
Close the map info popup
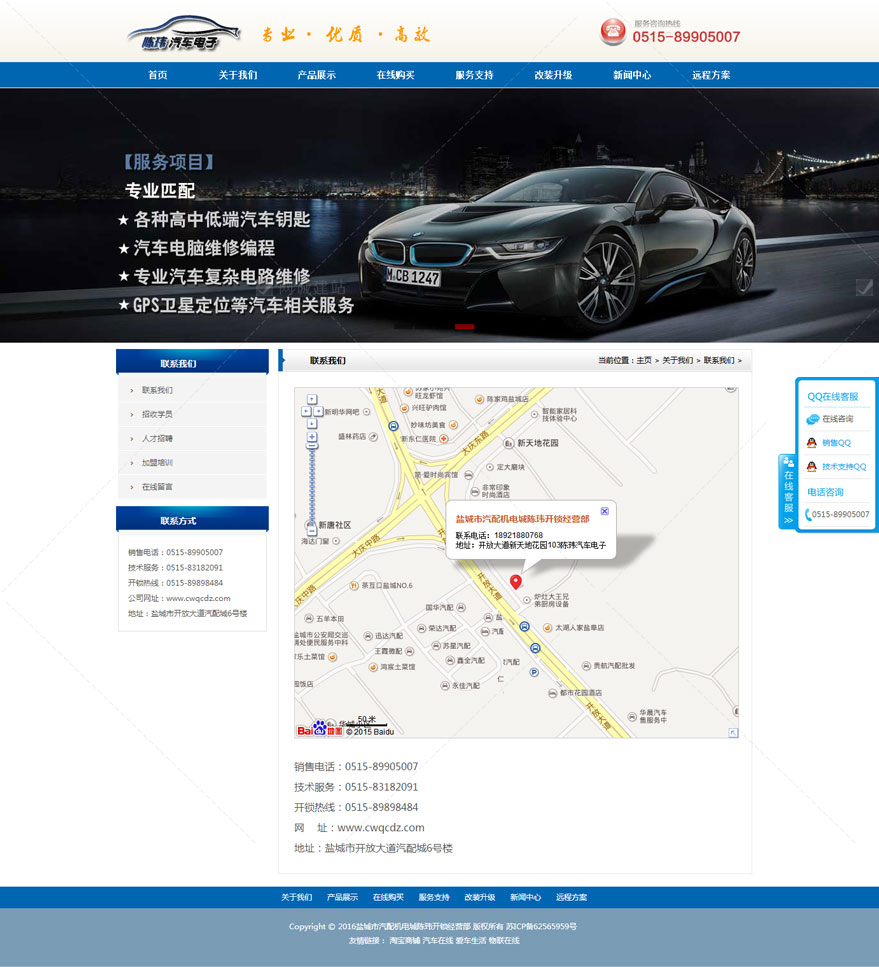[x=605, y=511]
